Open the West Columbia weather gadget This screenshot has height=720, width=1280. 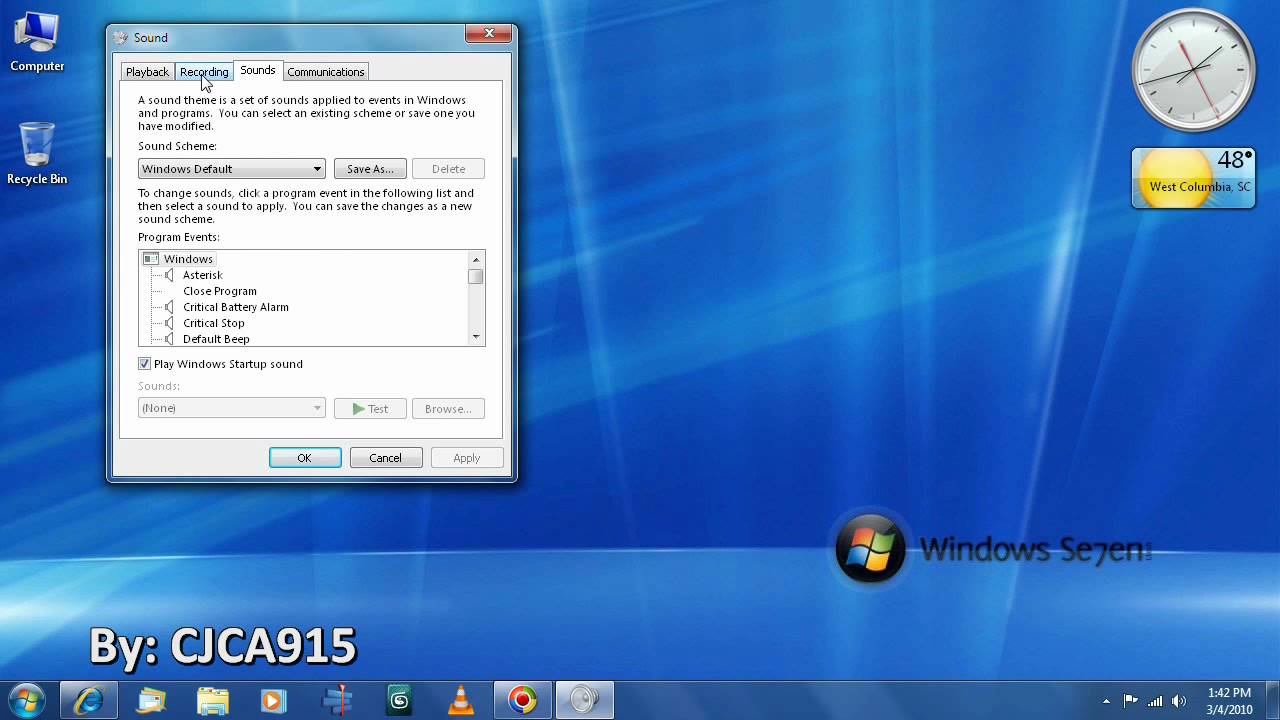pos(1193,178)
